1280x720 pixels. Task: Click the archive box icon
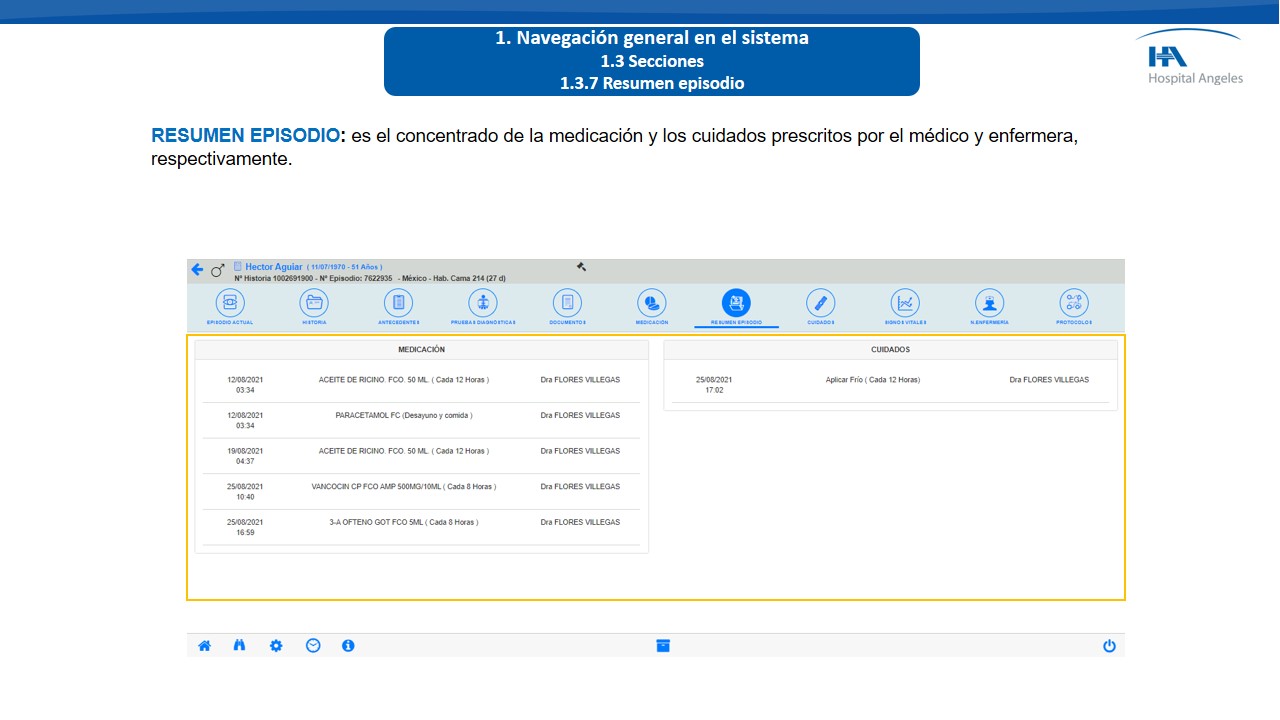click(663, 646)
